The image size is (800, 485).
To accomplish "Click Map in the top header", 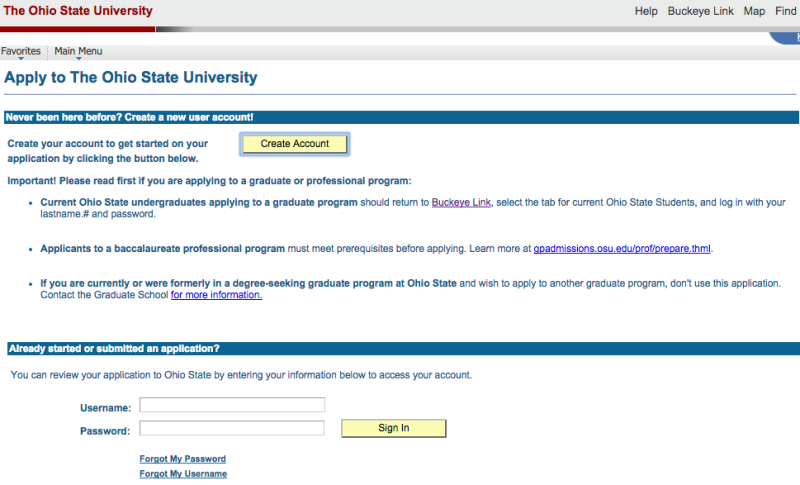I will click(x=754, y=11).
